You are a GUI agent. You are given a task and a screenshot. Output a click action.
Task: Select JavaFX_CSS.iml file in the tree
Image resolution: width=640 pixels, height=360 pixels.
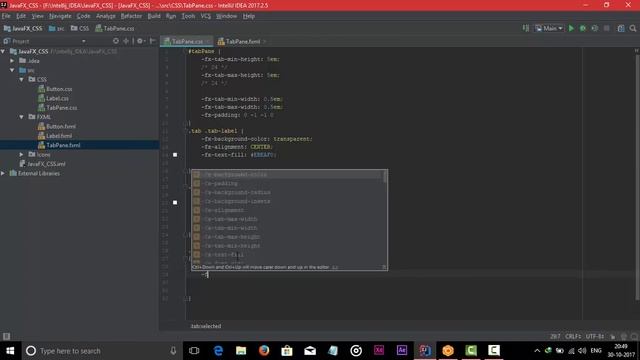(x=46, y=164)
